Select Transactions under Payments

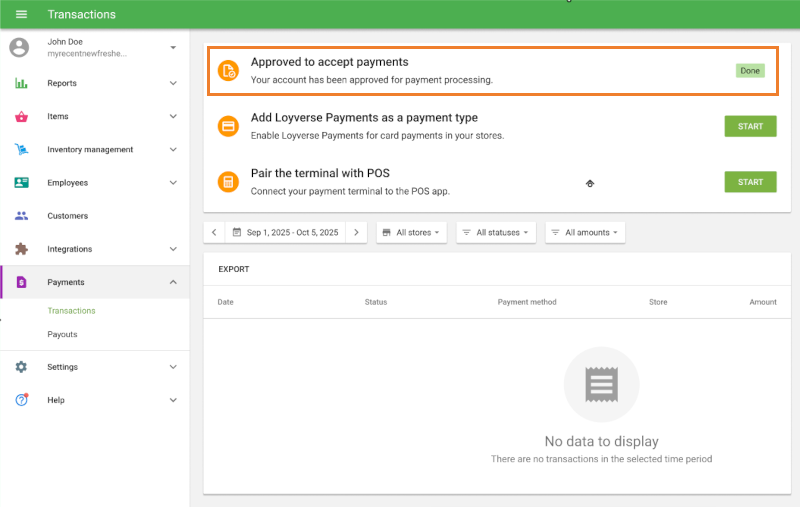pos(71,311)
